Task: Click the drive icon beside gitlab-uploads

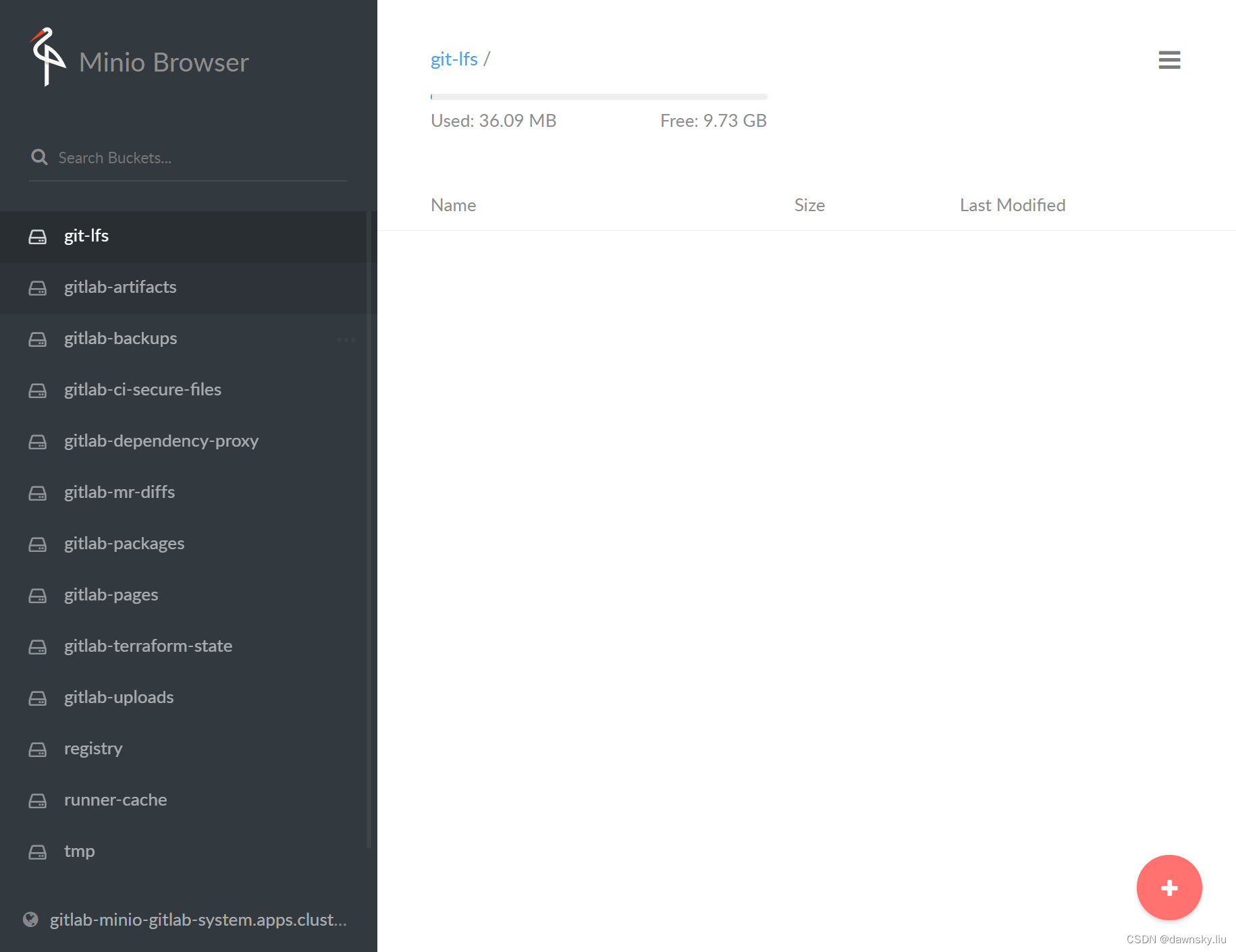Action: [x=38, y=698]
